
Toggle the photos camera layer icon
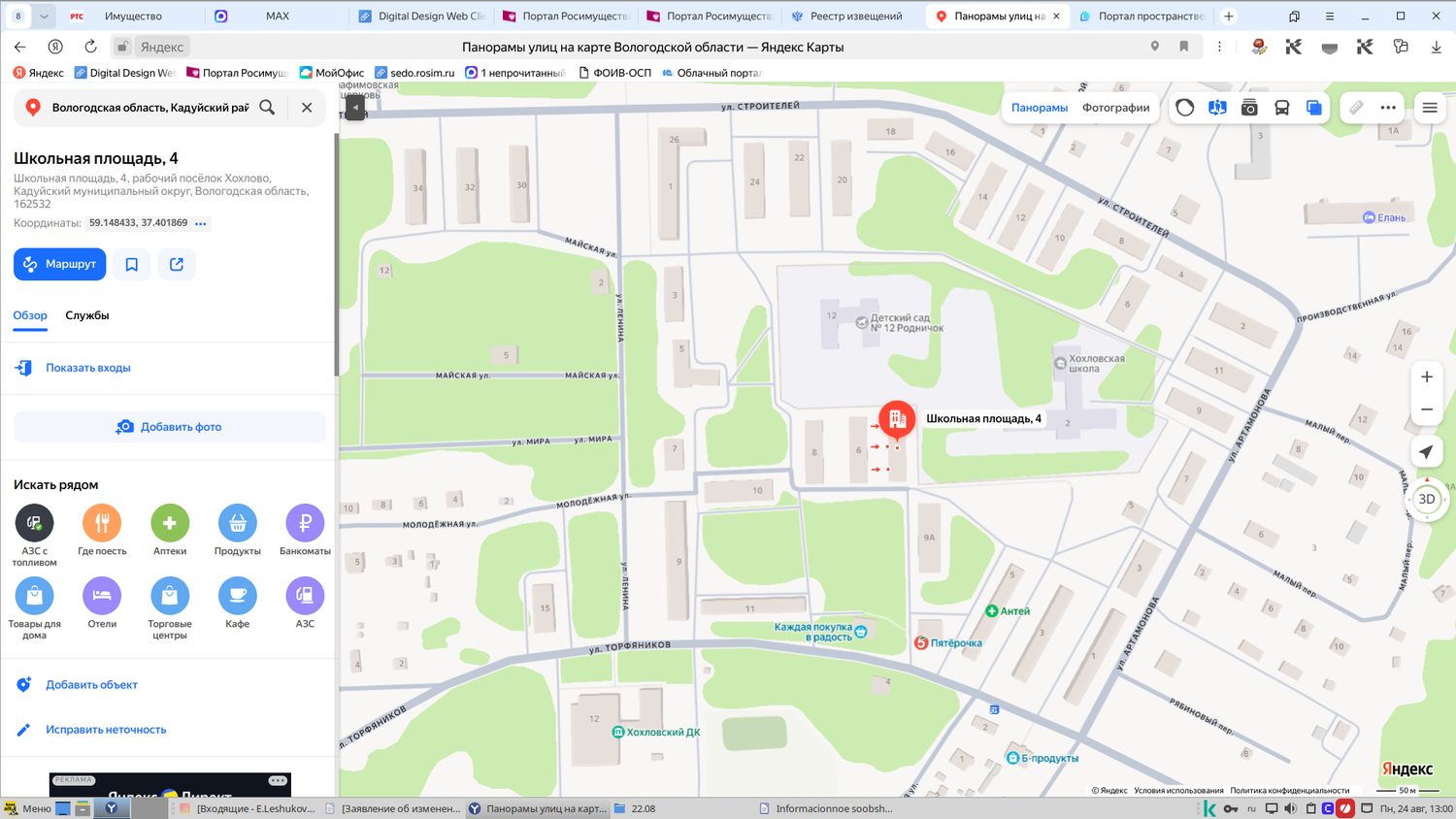click(x=1249, y=108)
